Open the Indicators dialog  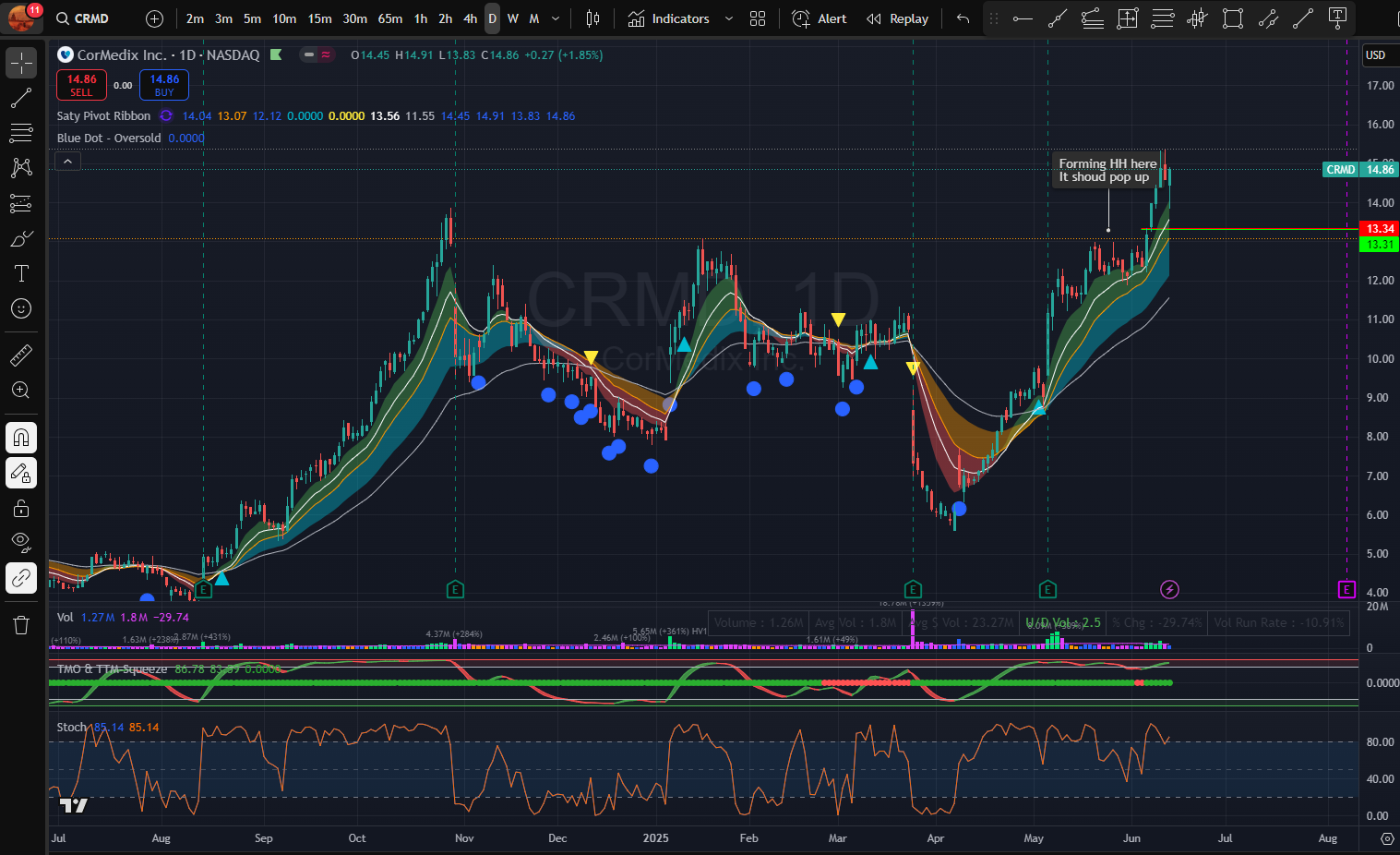tap(669, 18)
